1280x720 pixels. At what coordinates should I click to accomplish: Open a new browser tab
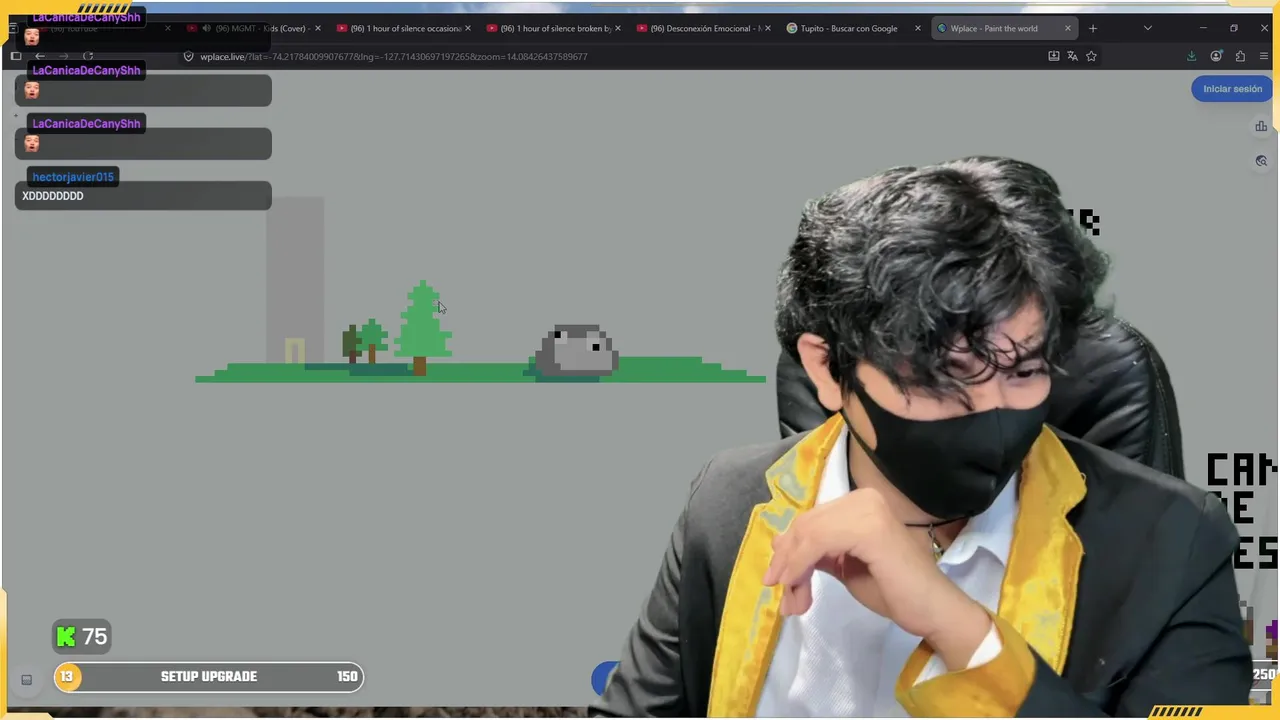[x=1092, y=28]
